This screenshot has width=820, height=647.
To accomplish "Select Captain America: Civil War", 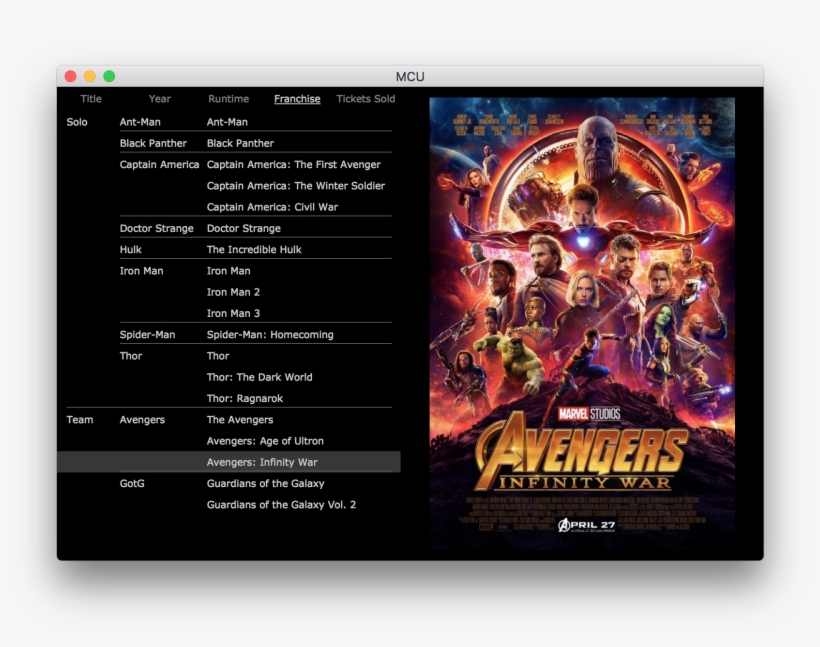I will tap(280, 206).
